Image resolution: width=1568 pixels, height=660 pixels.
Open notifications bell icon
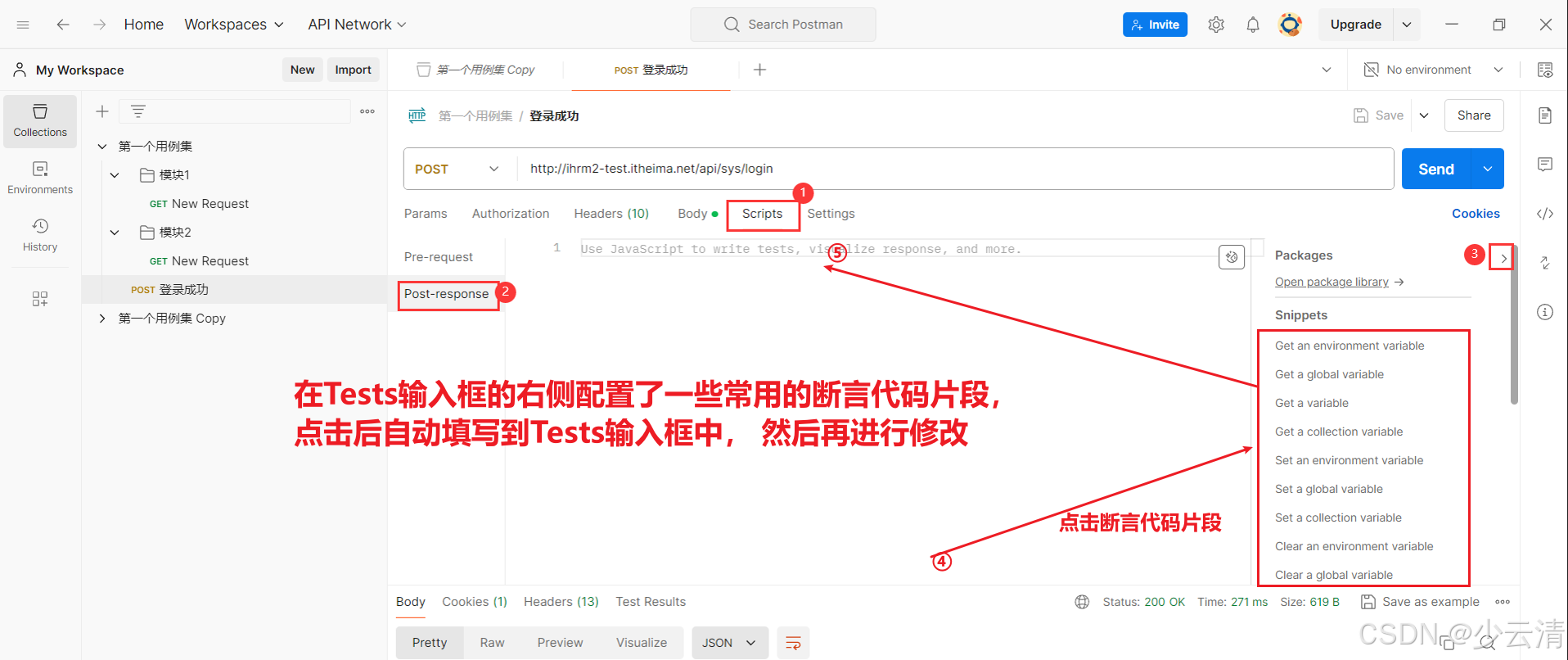pos(1253,25)
